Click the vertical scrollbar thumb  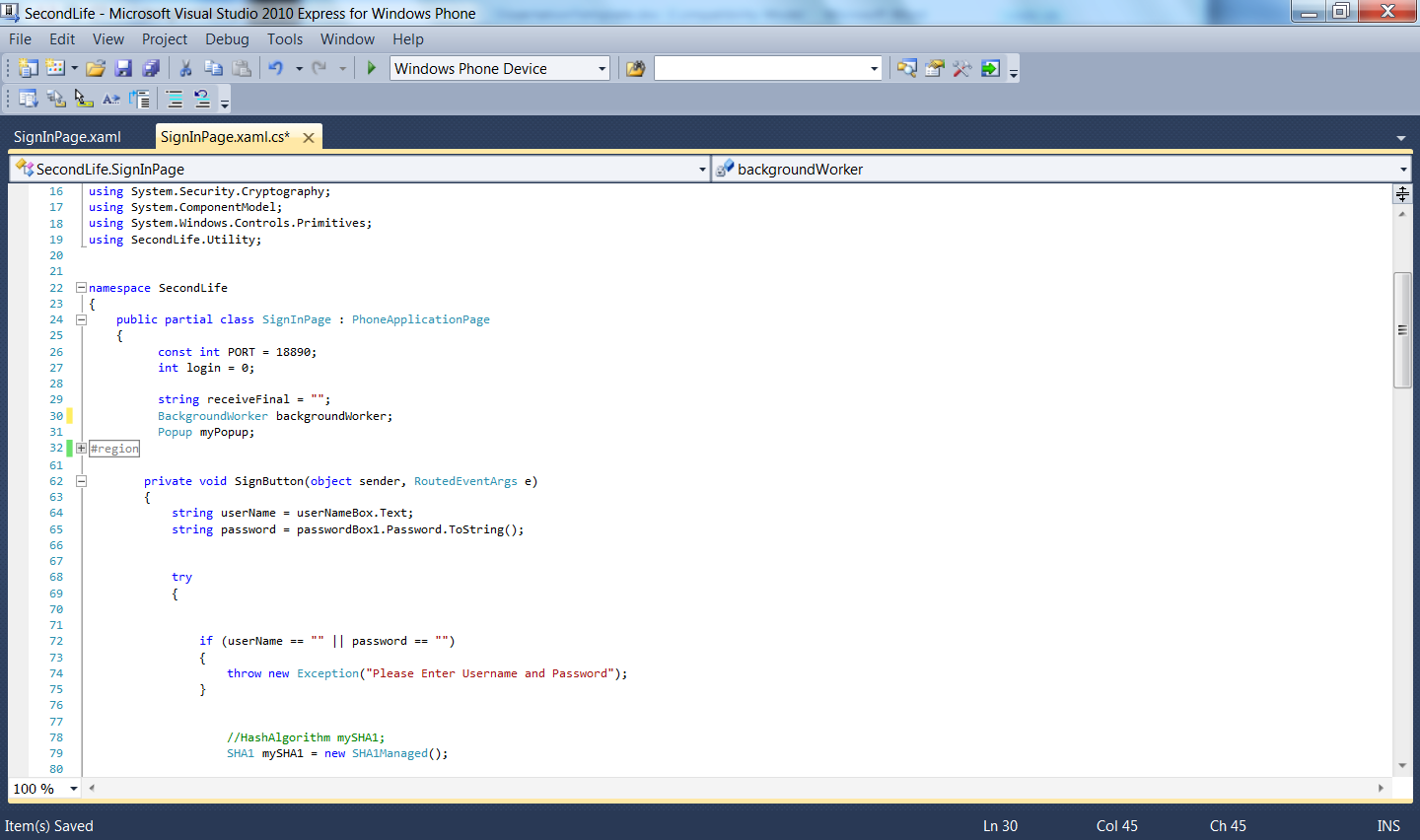coord(1402,330)
